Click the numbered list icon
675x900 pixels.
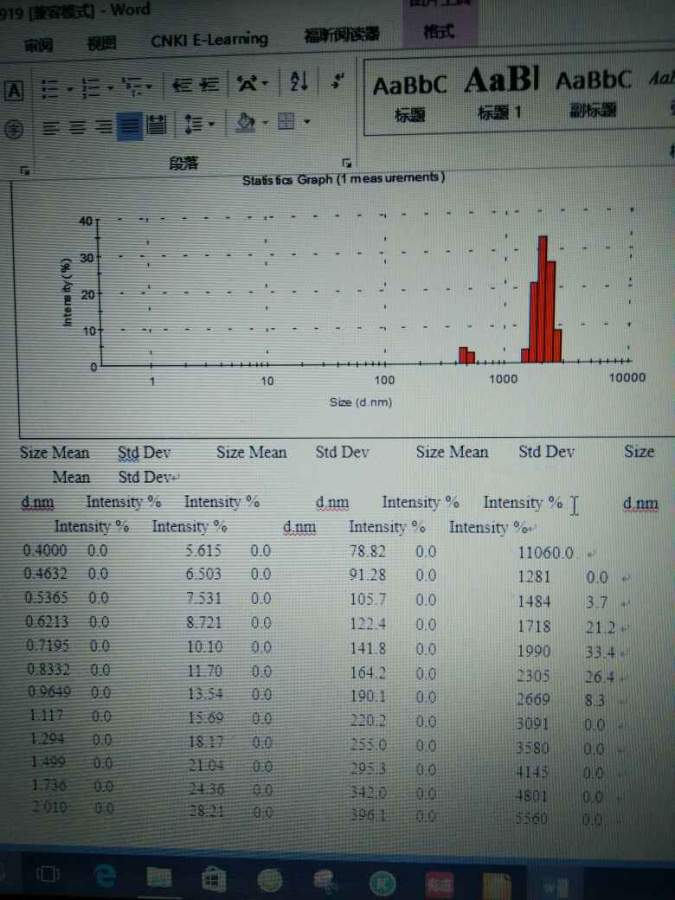pos(91,88)
